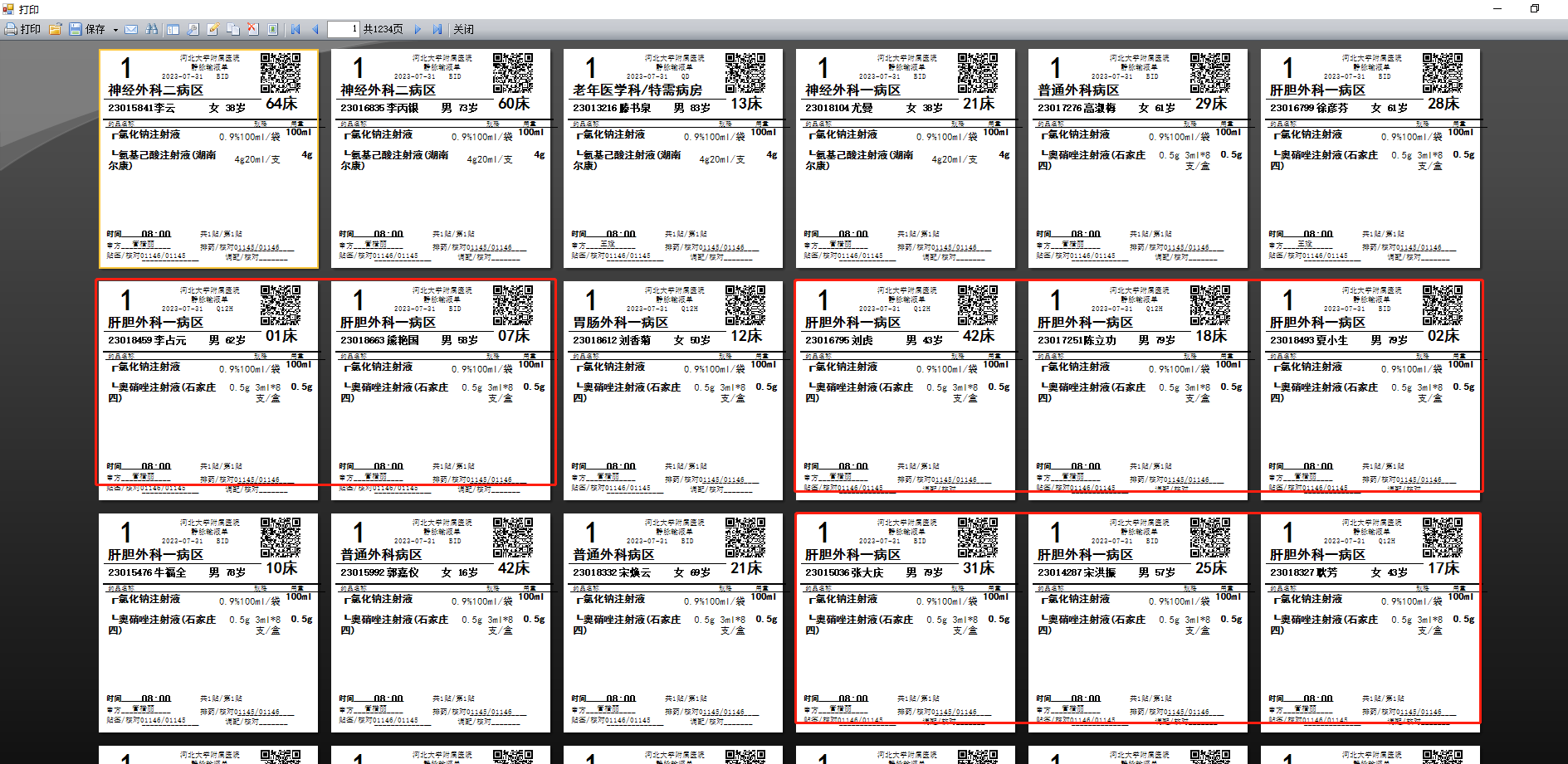Image resolution: width=1568 pixels, height=764 pixels.
Task: Click patient ID 23018332 on the 宋焕云 label
Action: pos(595,572)
